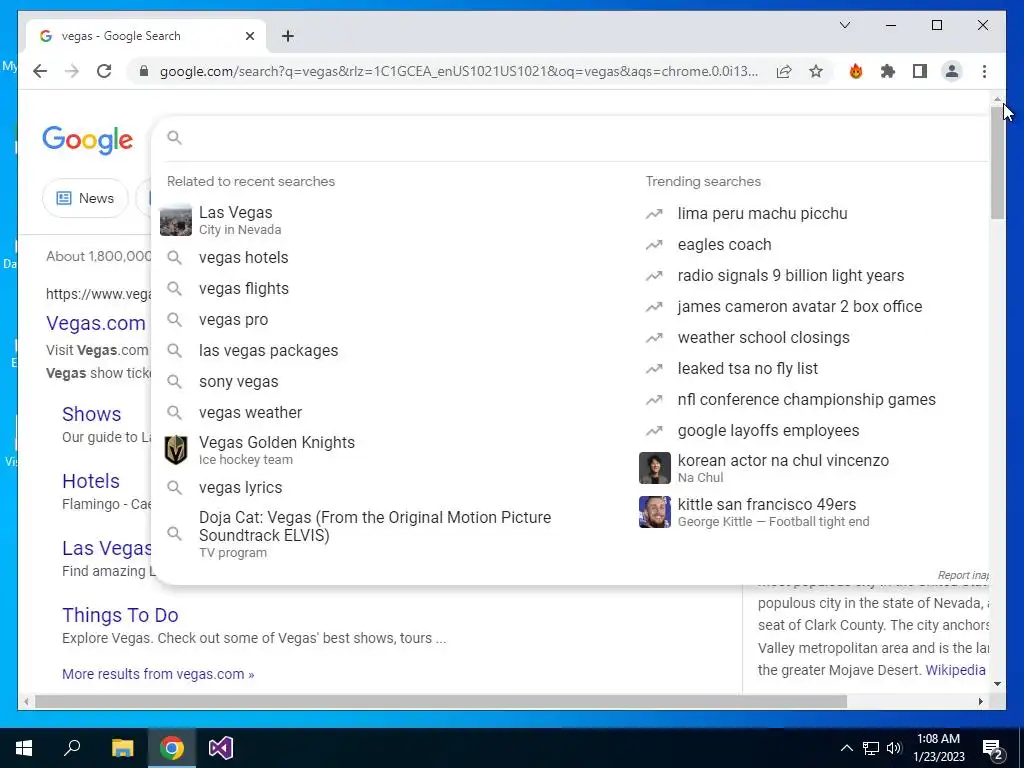Open the Windows Start menu

[24, 748]
